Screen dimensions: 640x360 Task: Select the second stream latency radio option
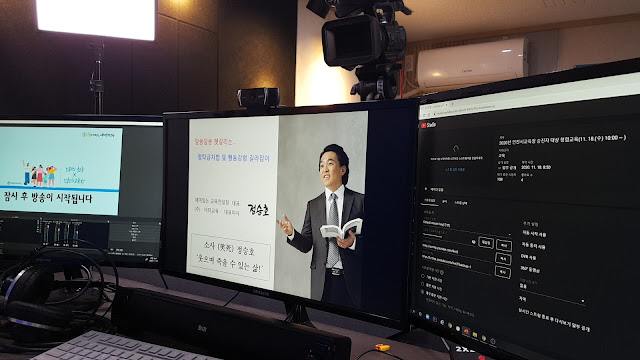(x=423, y=284)
